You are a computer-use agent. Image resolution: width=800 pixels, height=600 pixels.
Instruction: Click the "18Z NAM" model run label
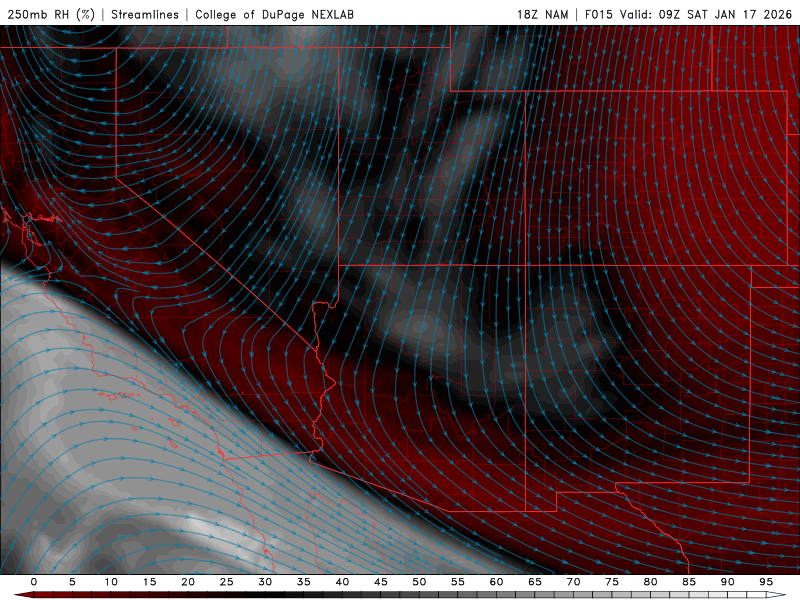click(542, 14)
